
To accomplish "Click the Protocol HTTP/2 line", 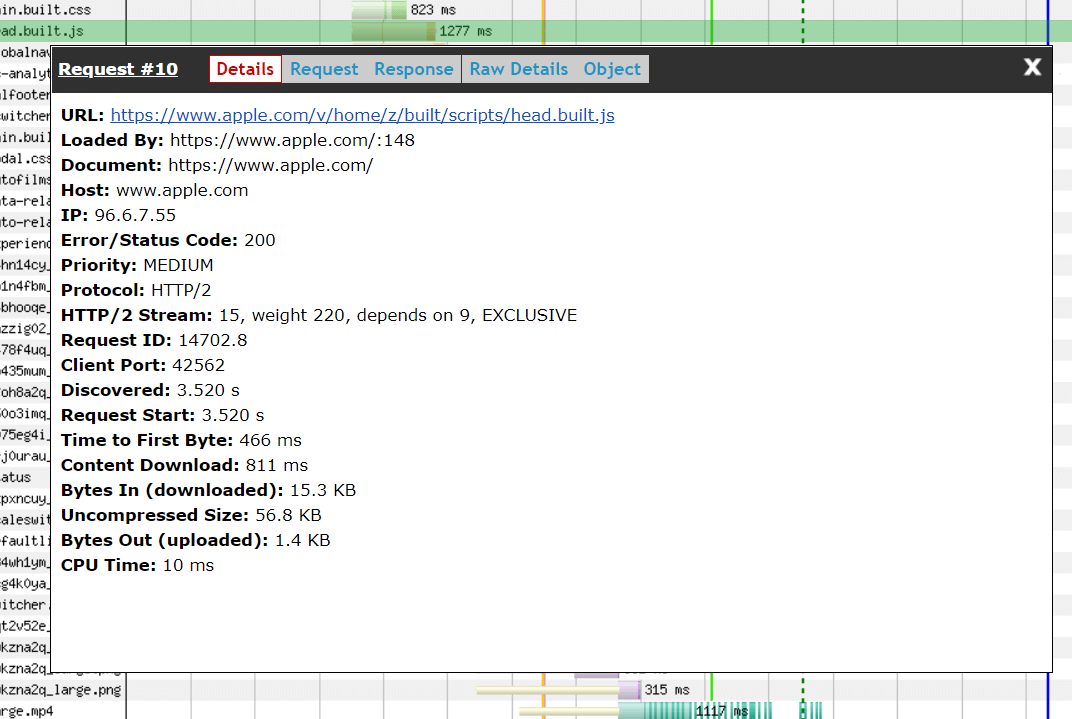I will click(x=136, y=290).
